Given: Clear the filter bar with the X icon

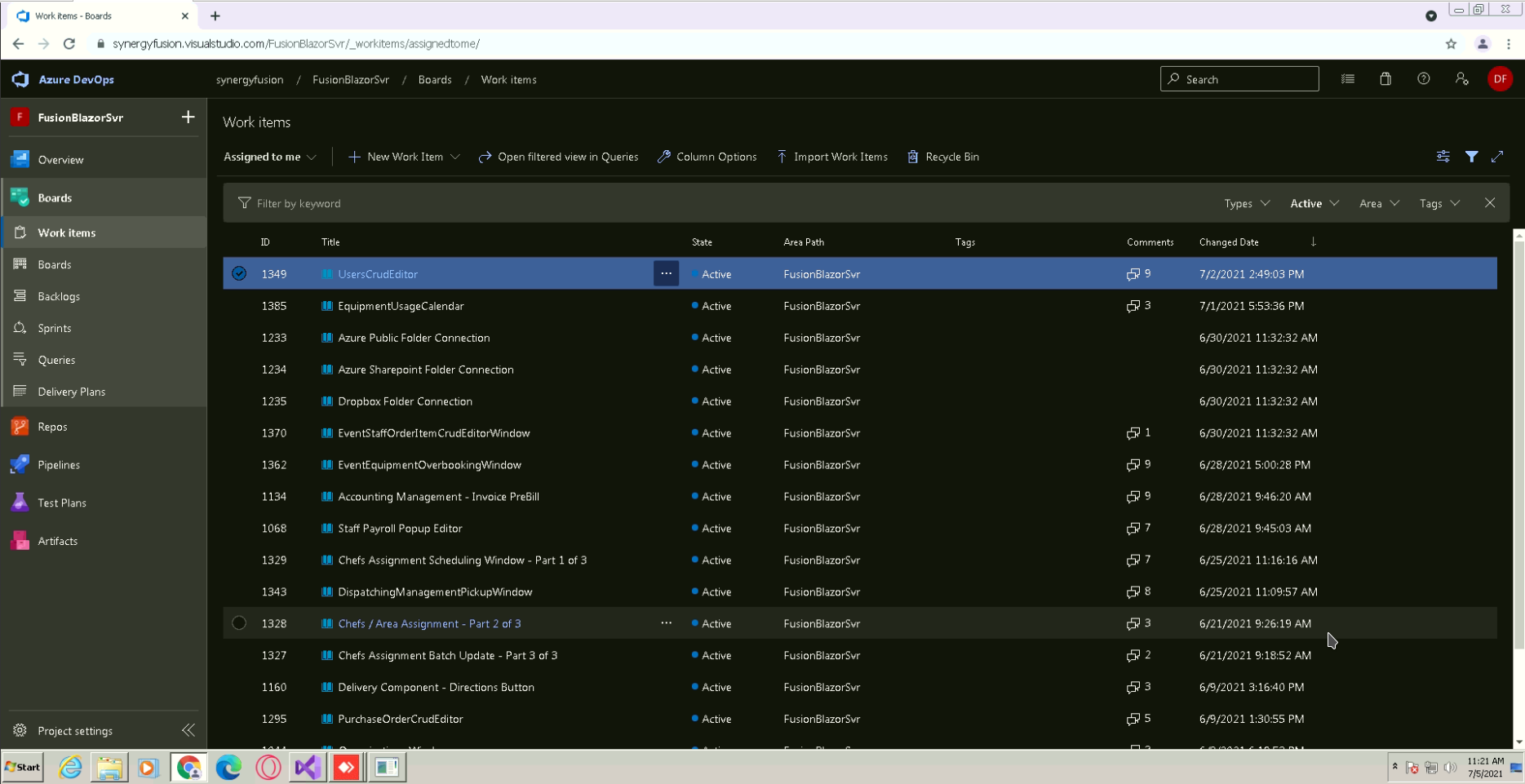Looking at the screenshot, I should point(1490,203).
